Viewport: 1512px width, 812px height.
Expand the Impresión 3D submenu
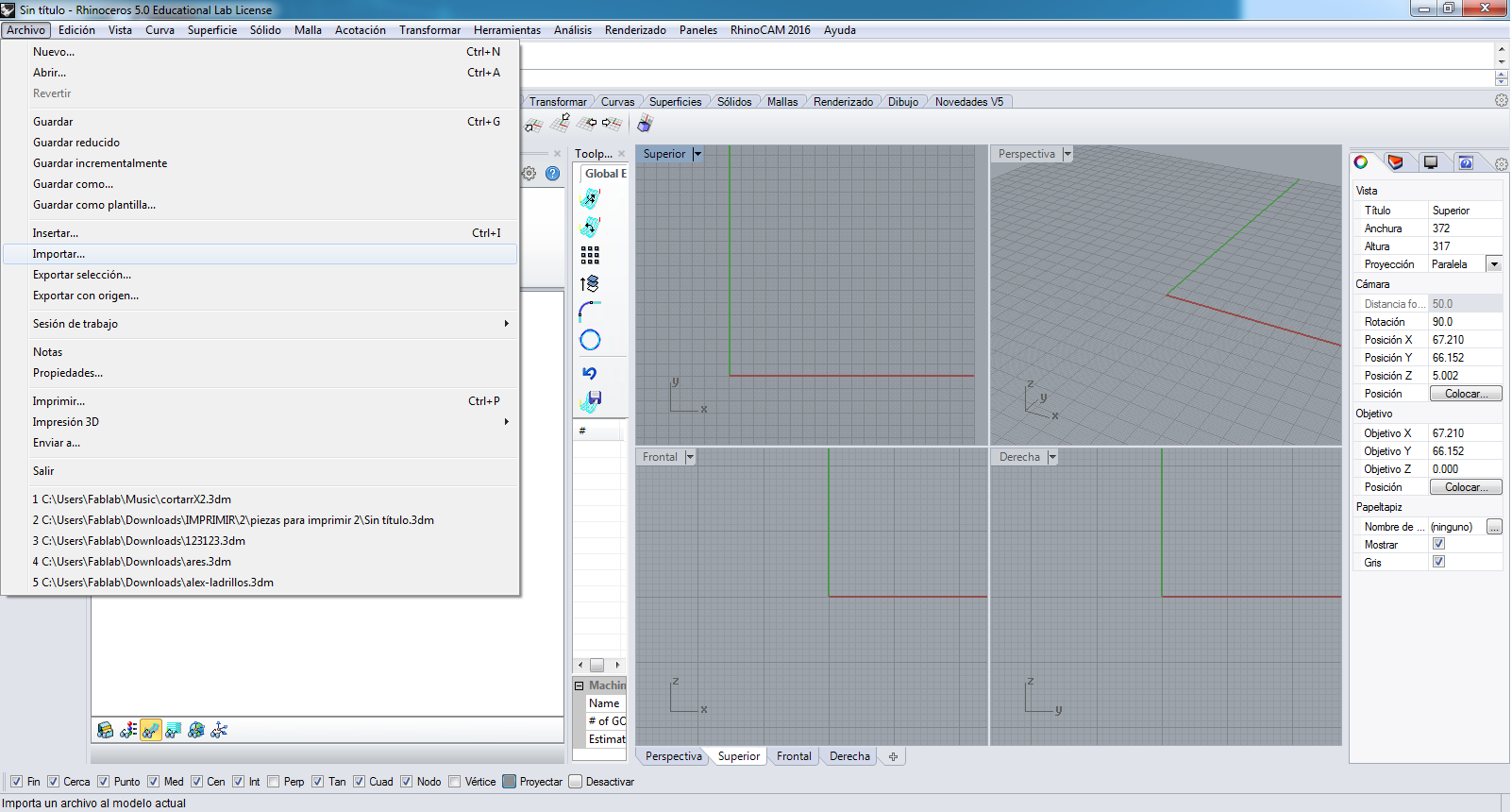point(260,422)
